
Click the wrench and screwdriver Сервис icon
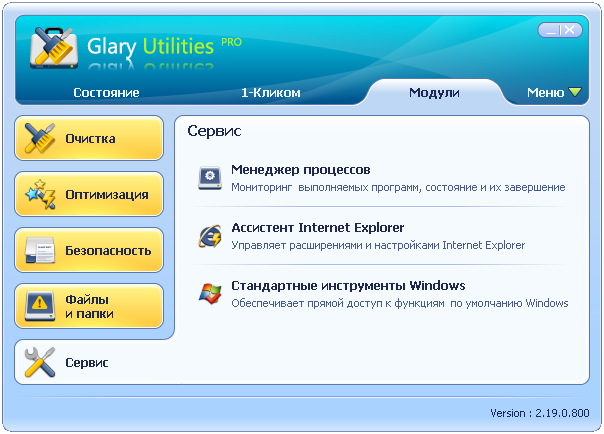[x=40, y=362]
